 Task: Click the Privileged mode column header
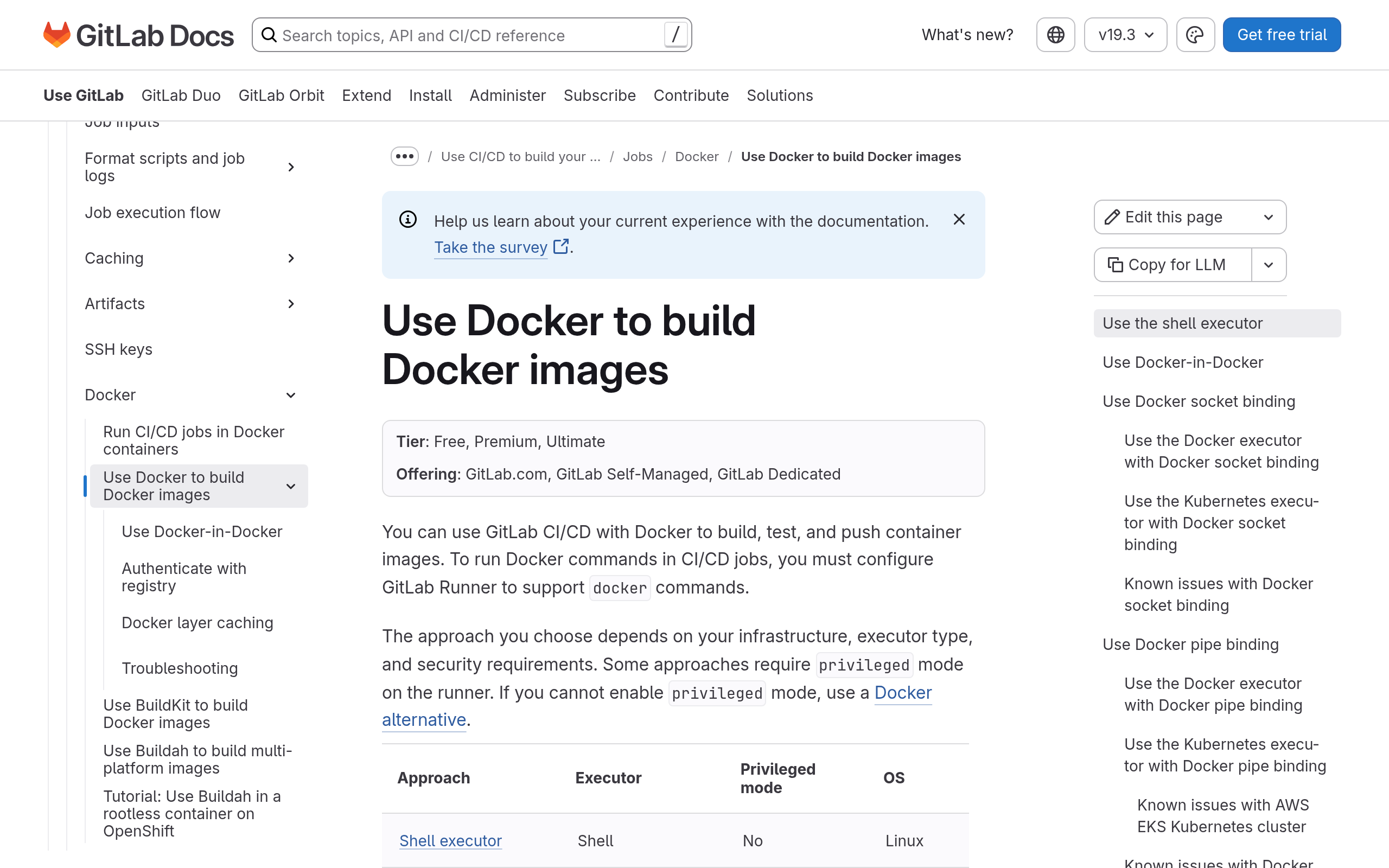(778, 778)
